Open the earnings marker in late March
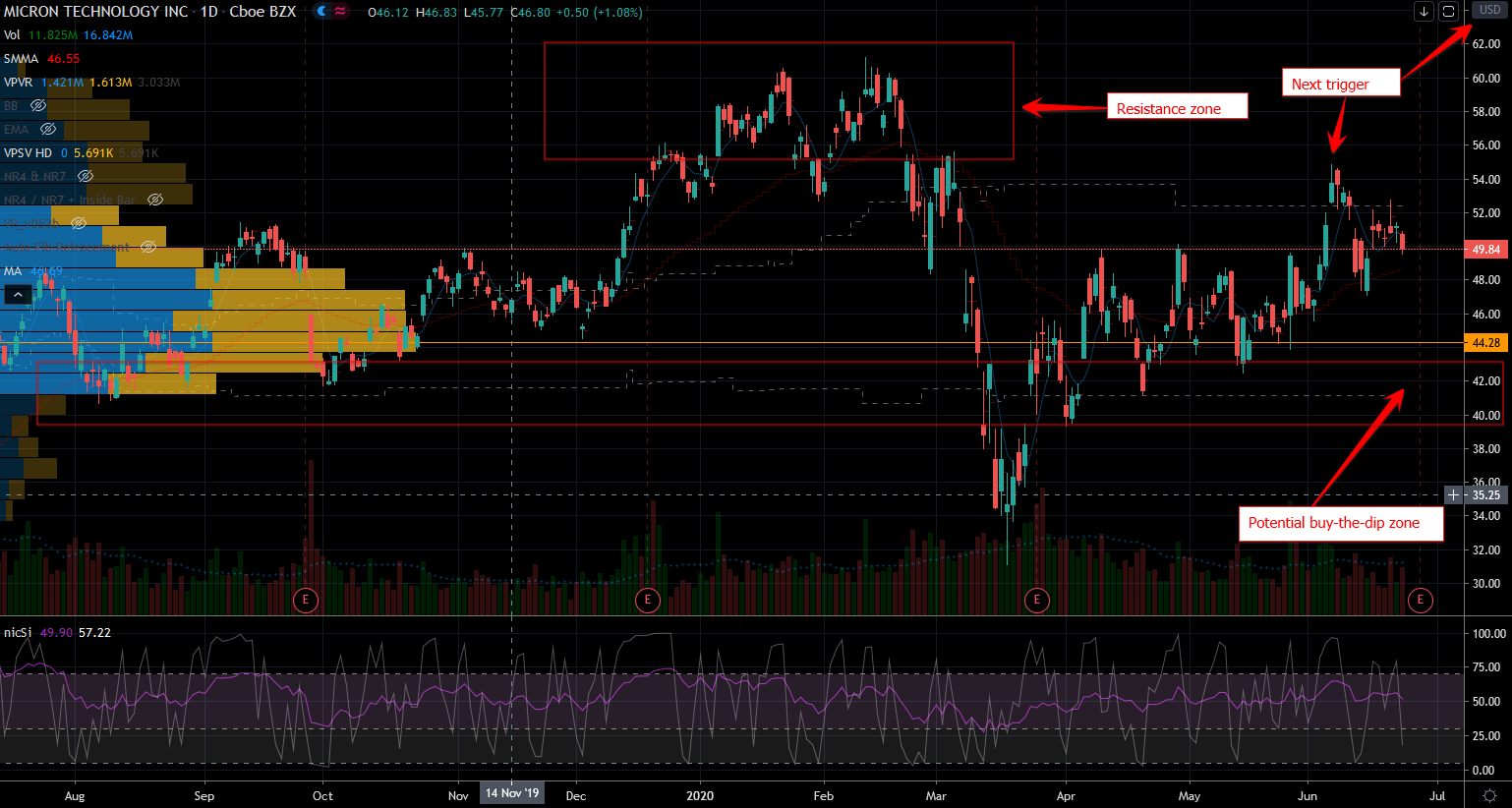Viewport: 1512px width, 808px height. click(1036, 599)
